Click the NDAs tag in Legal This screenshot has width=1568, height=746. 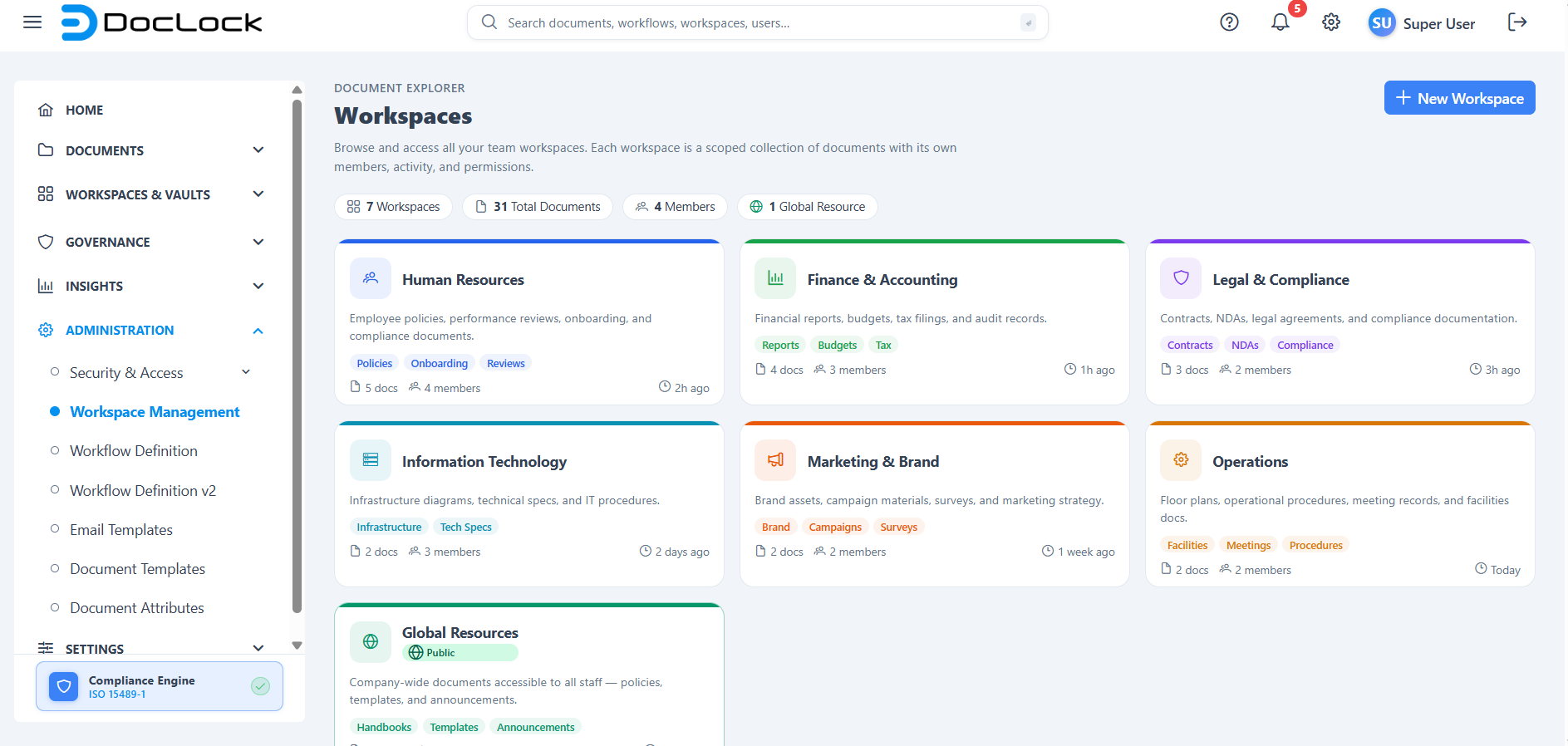1245,345
